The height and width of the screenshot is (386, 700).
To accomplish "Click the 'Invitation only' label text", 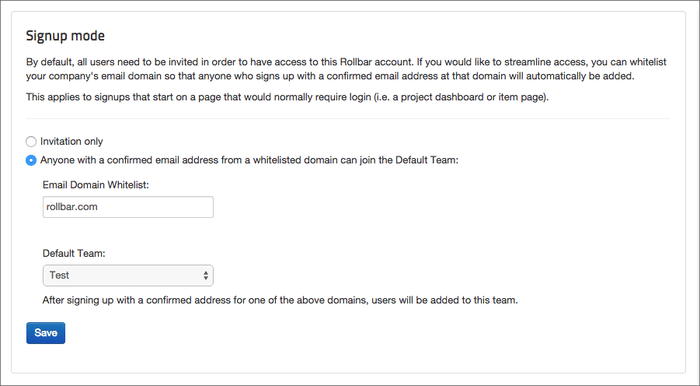I will click(x=71, y=141).
